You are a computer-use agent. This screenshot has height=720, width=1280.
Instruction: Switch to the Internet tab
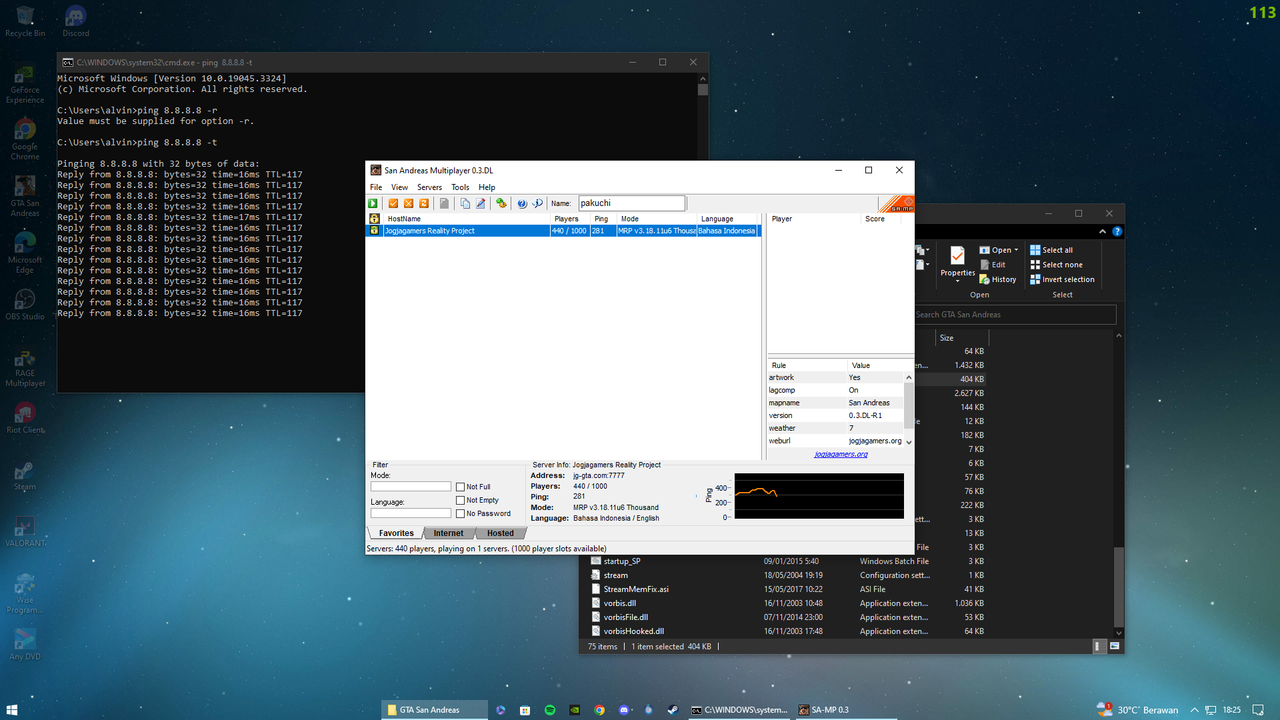[x=448, y=533]
